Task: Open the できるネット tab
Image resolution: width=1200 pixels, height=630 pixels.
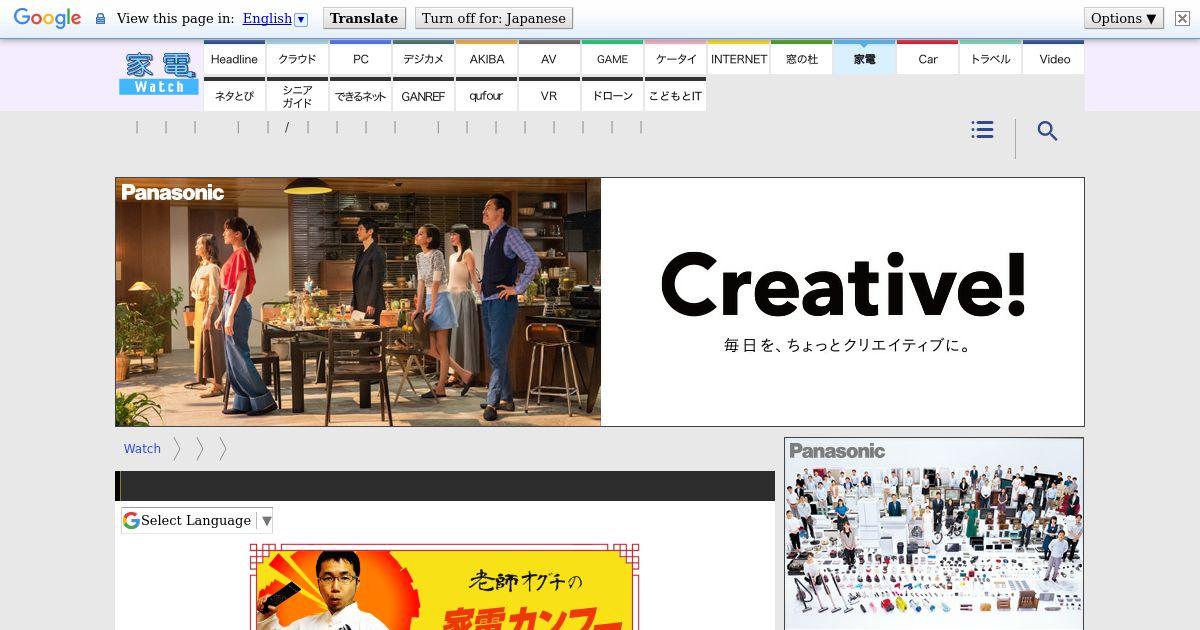Action: click(360, 95)
